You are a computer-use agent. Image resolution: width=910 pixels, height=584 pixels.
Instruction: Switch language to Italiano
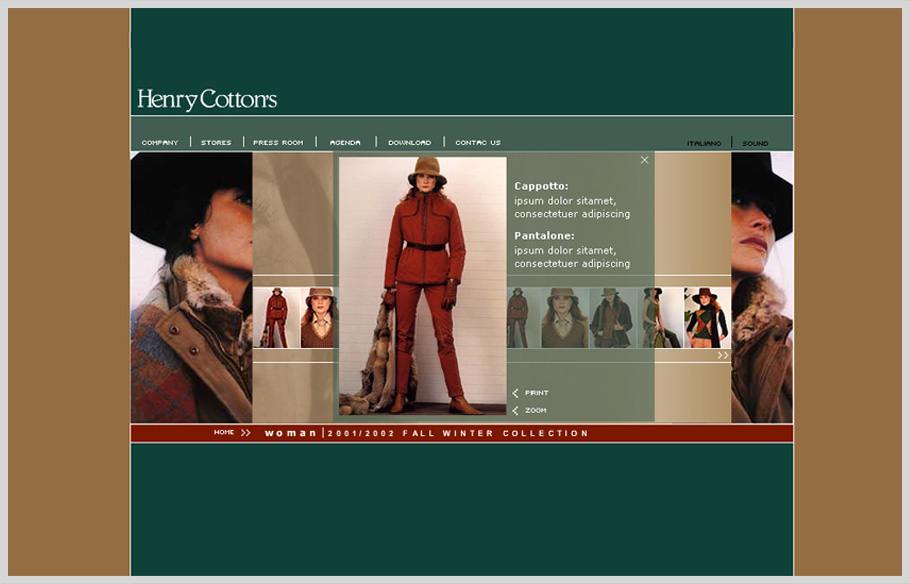pos(704,143)
